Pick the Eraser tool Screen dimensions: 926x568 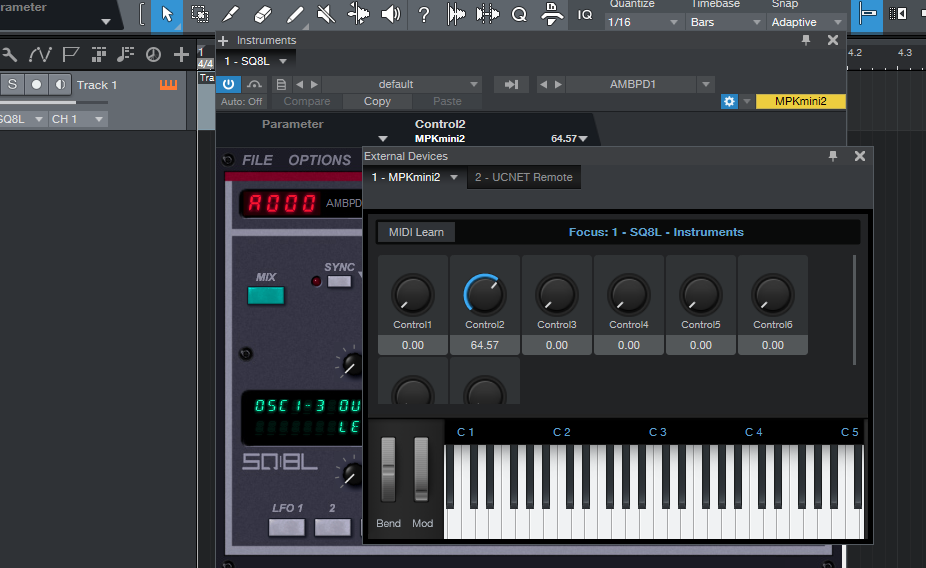click(263, 14)
